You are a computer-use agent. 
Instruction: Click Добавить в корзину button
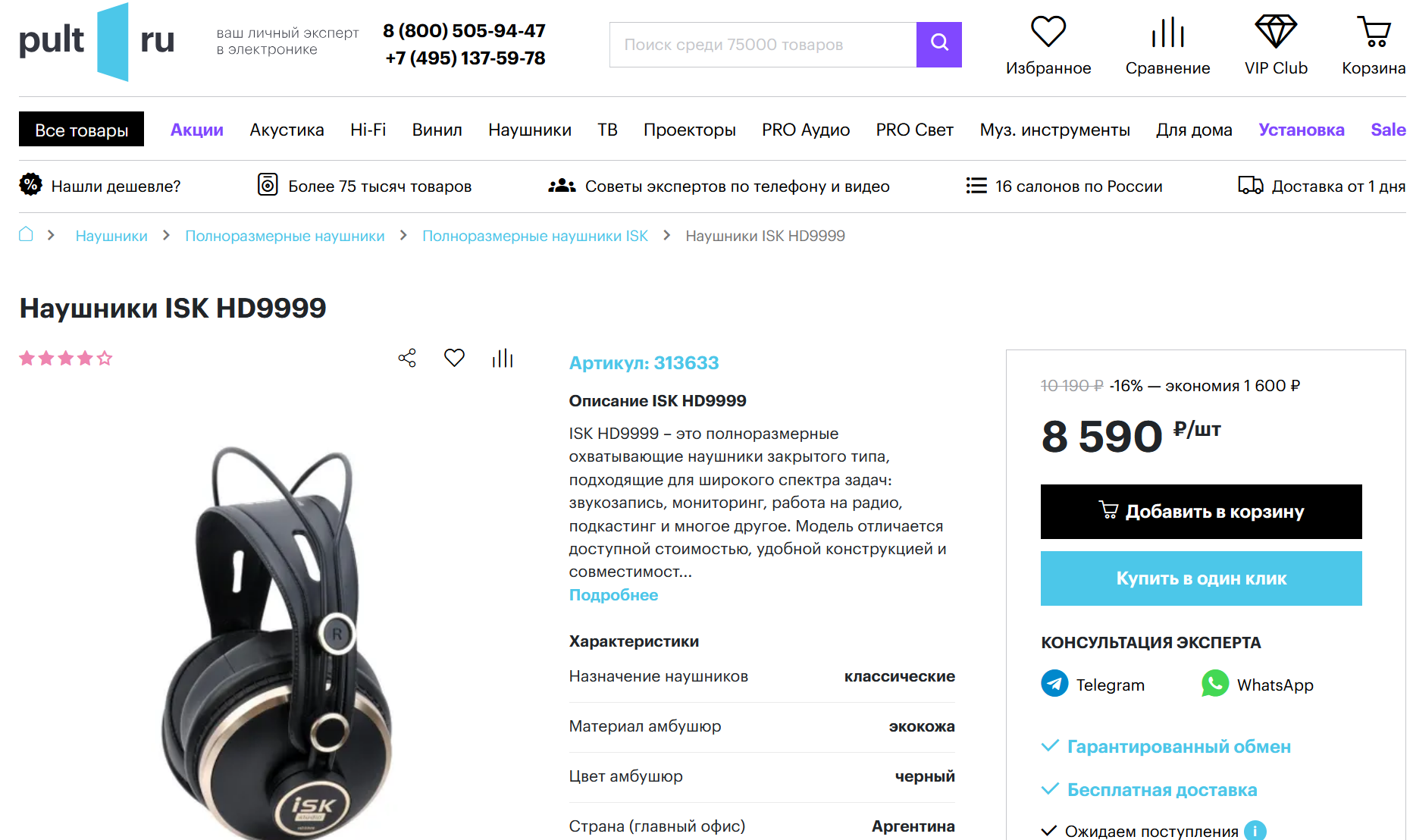tap(1201, 512)
